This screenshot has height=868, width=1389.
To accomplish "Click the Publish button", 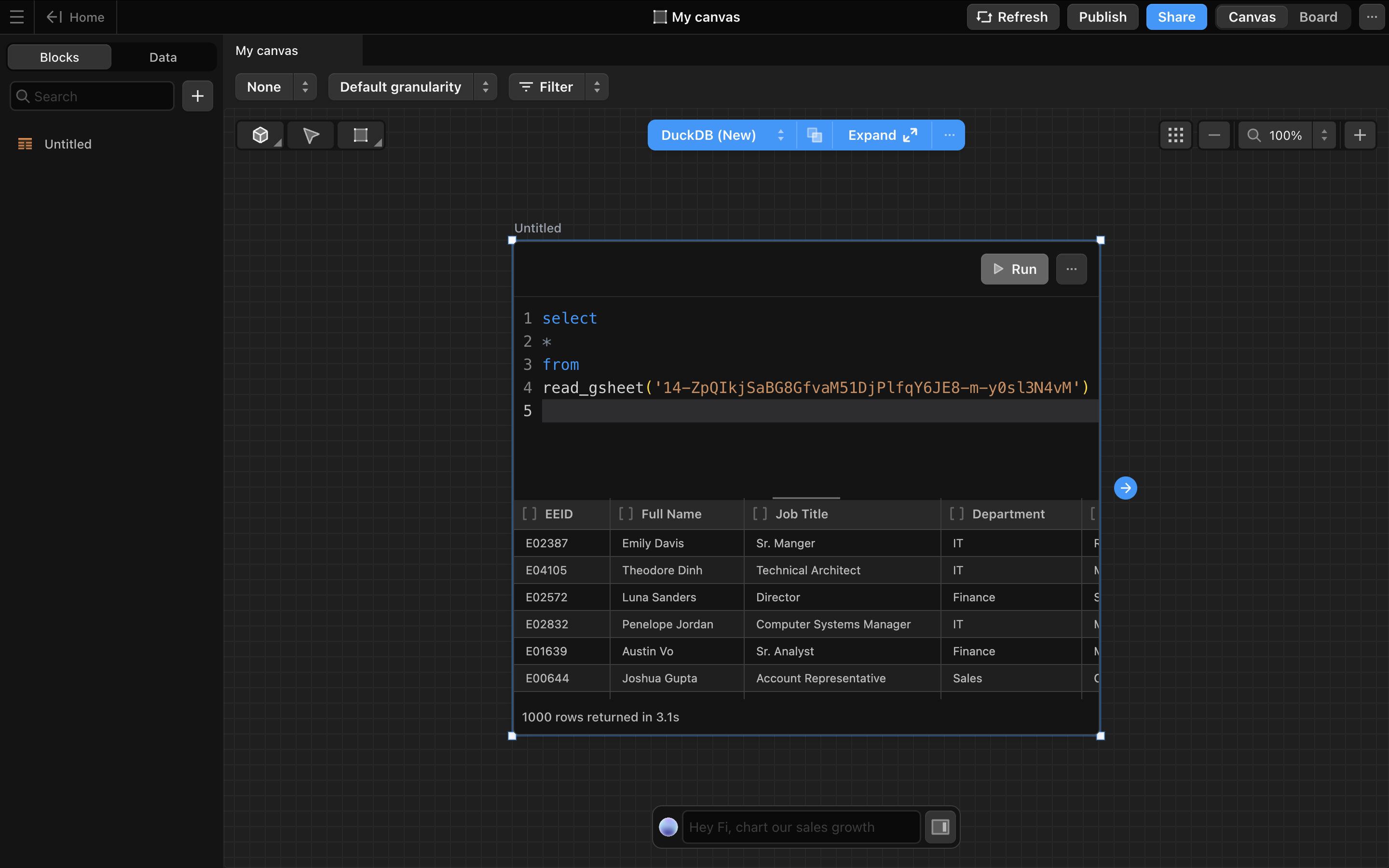I will pos(1102,17).
